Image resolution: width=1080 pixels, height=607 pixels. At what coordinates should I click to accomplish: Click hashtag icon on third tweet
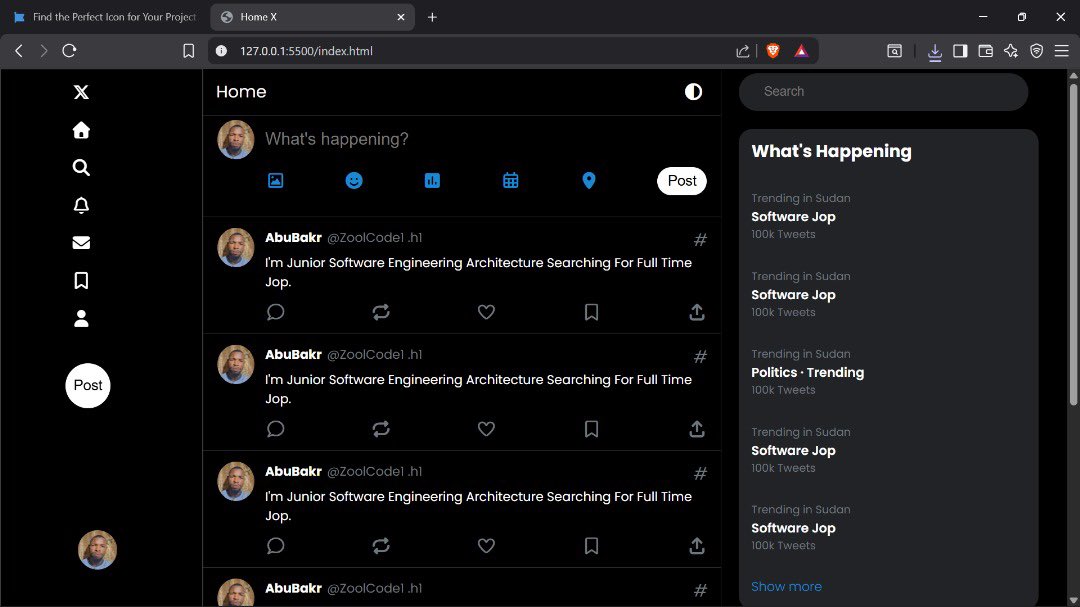(x=700, y=474)
